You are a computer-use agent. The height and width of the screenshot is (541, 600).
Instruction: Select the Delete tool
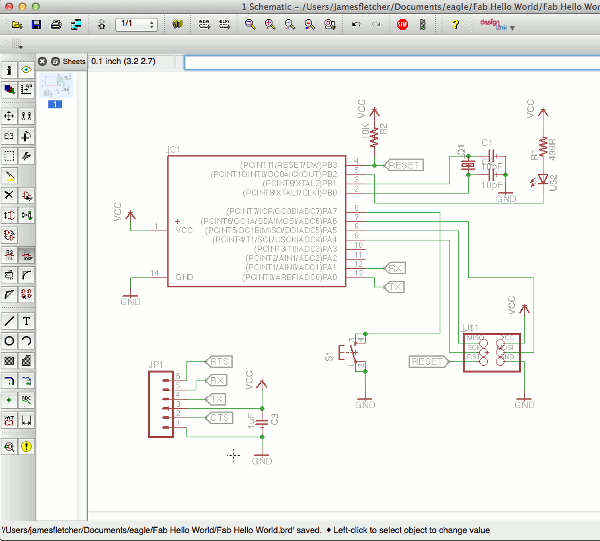[x=9, y=196]
